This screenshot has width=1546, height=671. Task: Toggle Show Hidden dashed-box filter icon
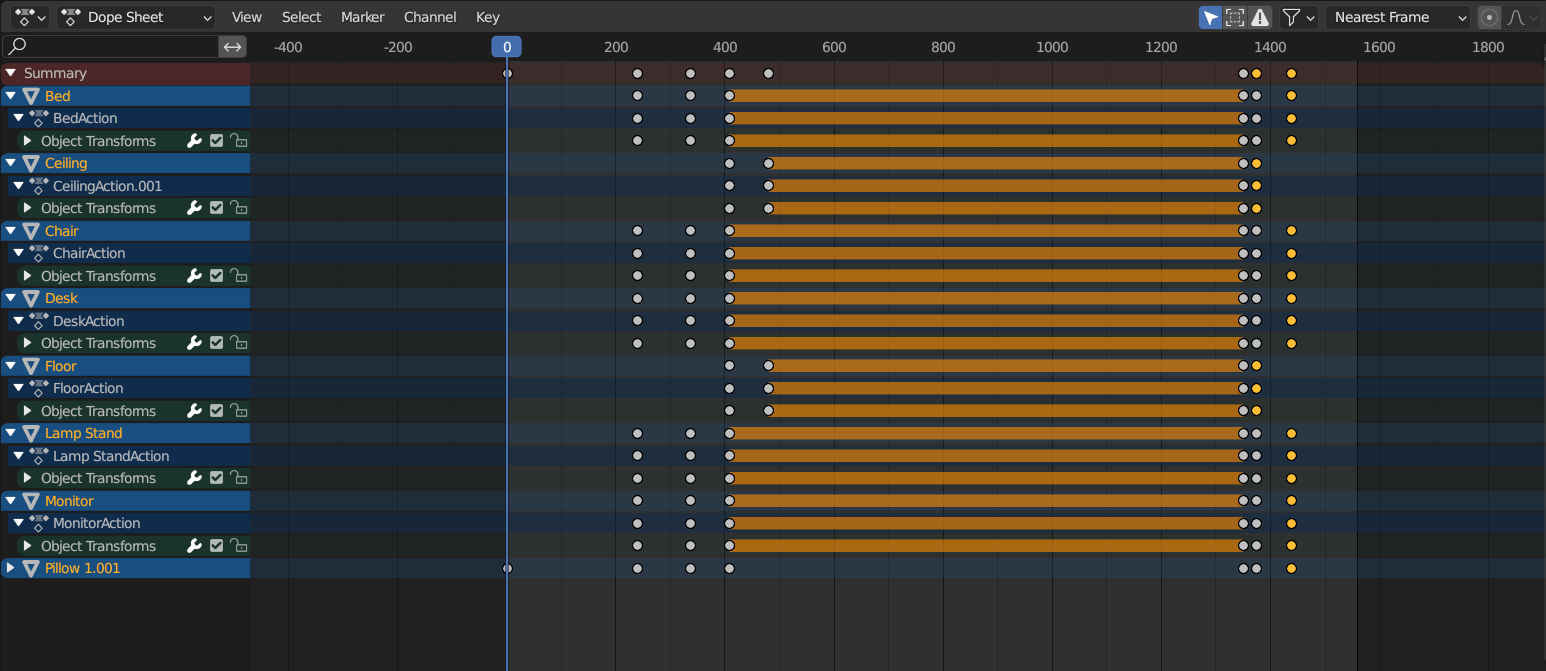[1235, 17]
